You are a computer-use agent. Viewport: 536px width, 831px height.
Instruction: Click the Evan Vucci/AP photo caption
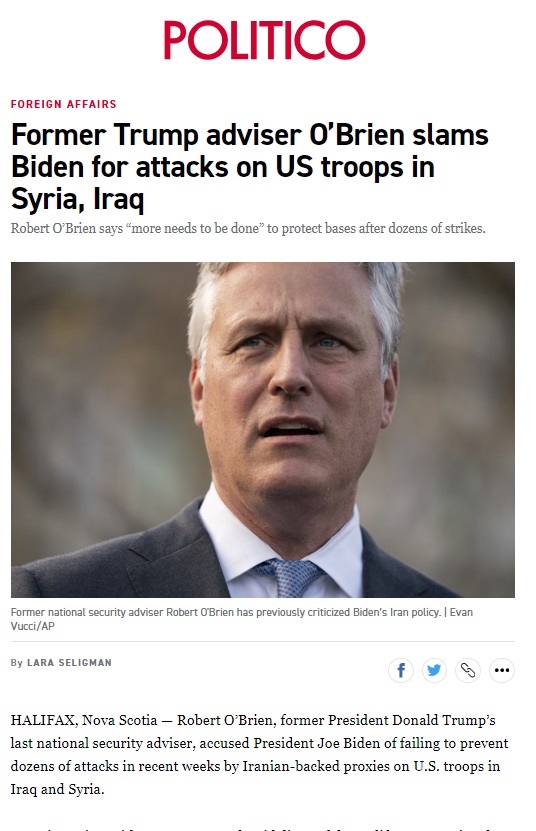(x=242, y=619)
